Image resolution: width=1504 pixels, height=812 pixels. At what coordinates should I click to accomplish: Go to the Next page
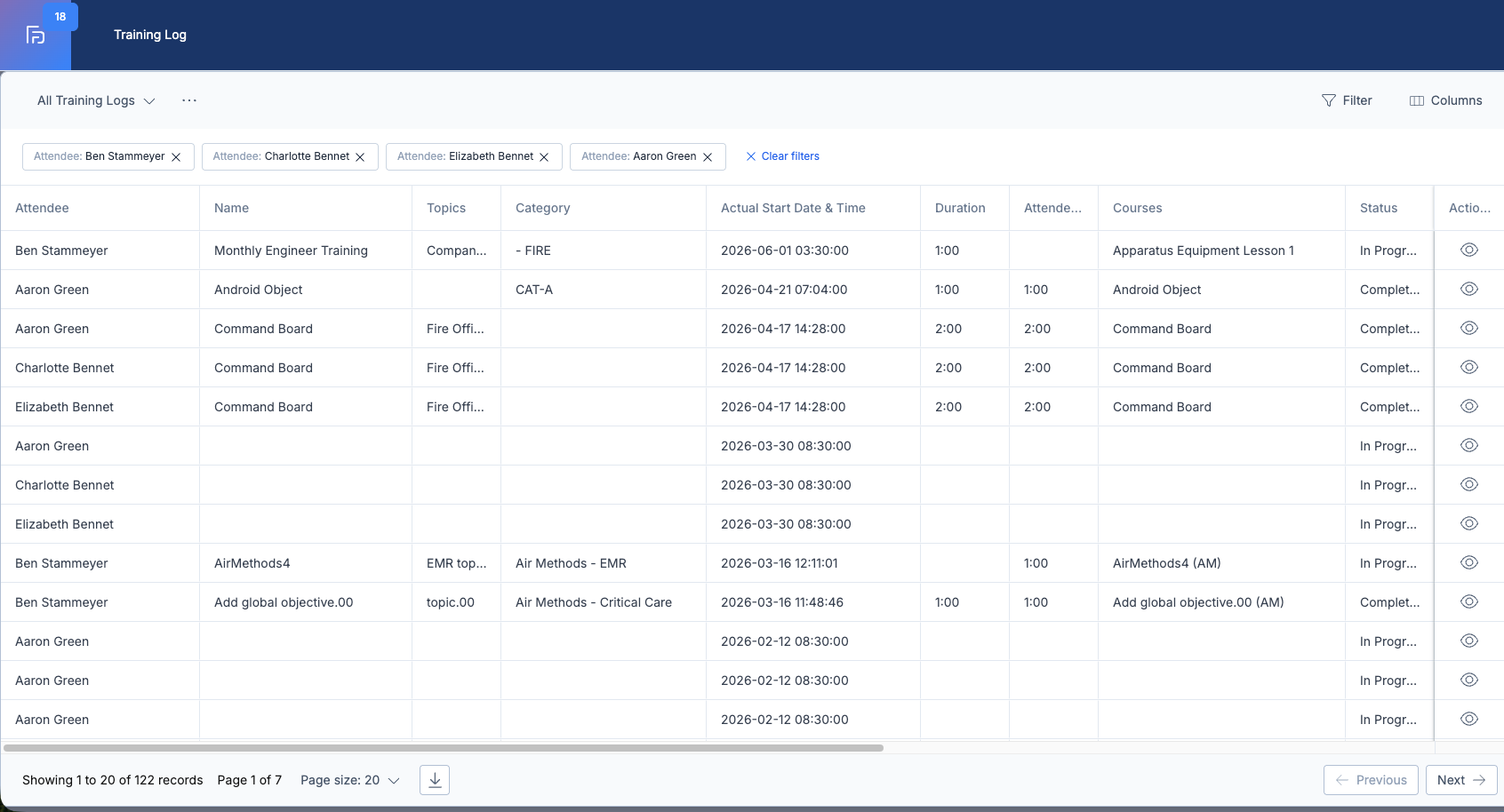pyautogui.click(x=1461, y=780)
